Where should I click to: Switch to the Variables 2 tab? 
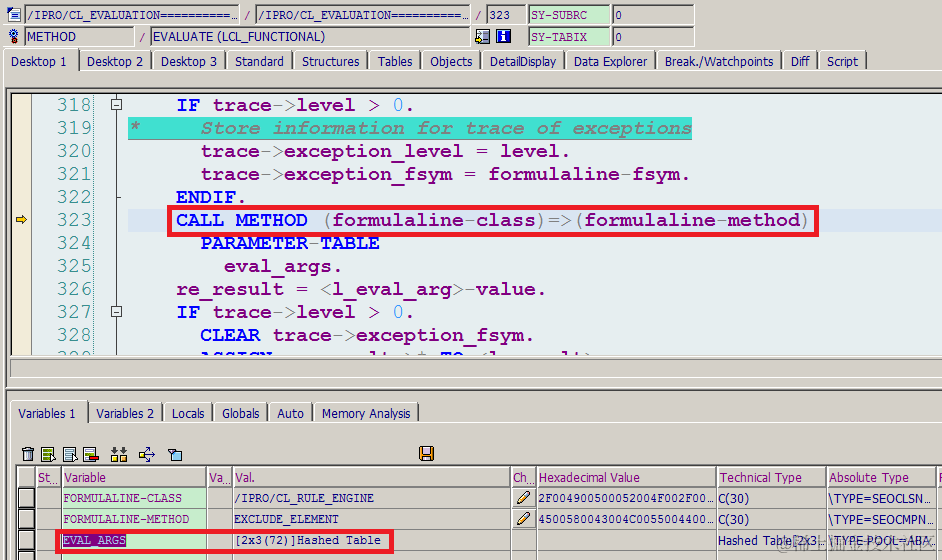click(125, 413)
